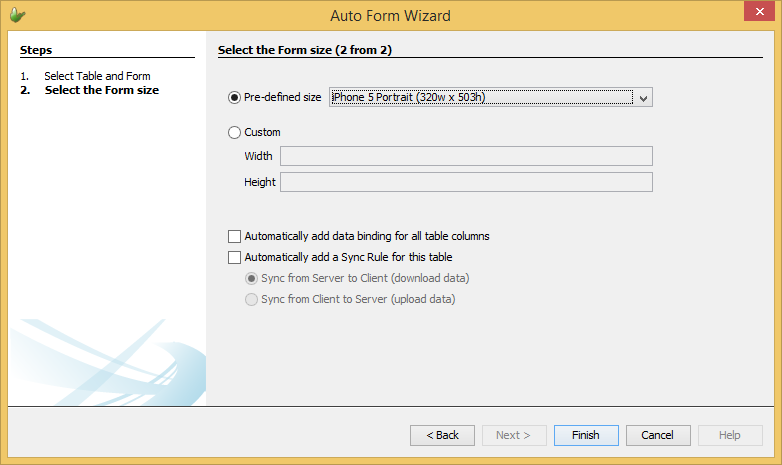Viewport: 782px width, 465px height.
Task: Click the Height input field
Action: [466, 182]
